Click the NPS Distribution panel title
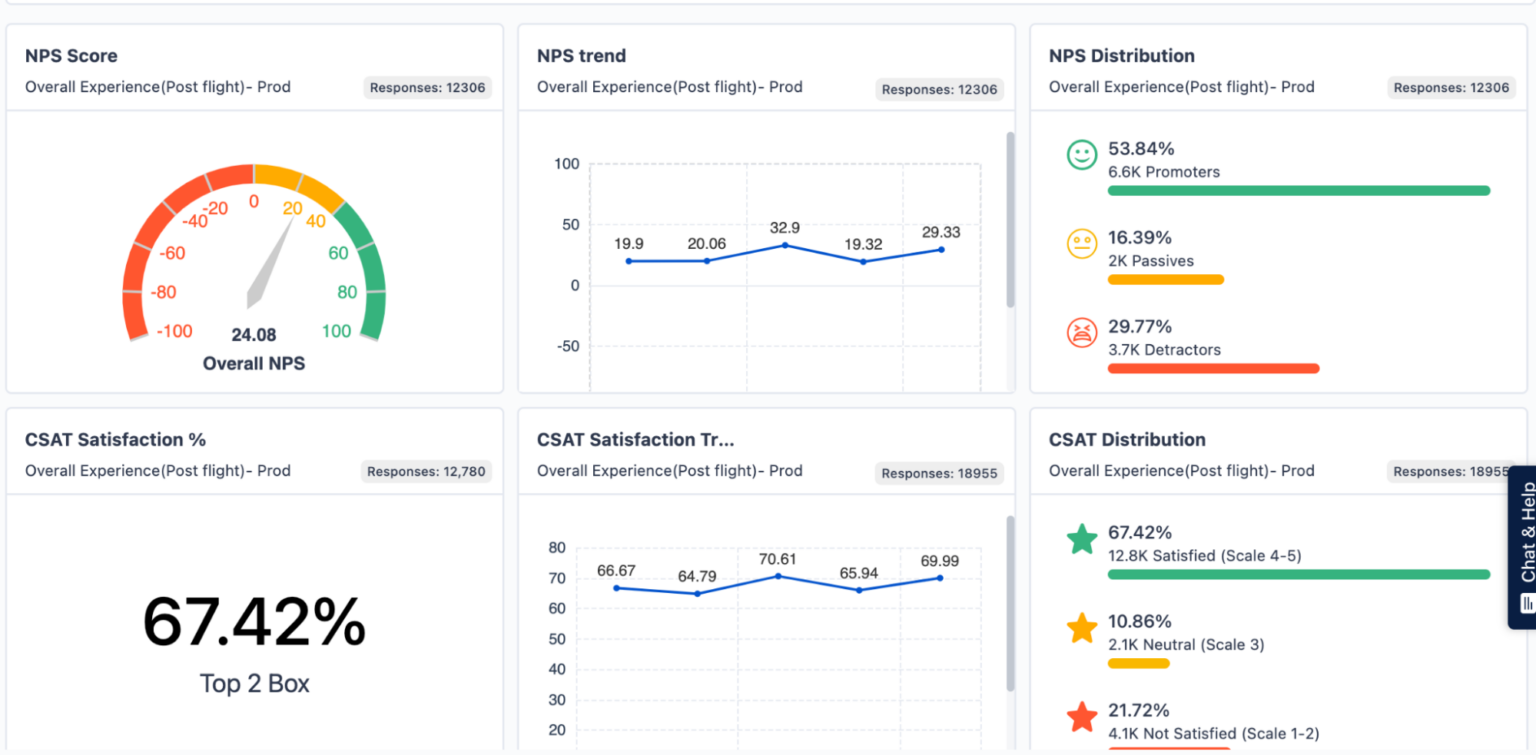Viewport: 1536px width, 755px height. 1121,56
